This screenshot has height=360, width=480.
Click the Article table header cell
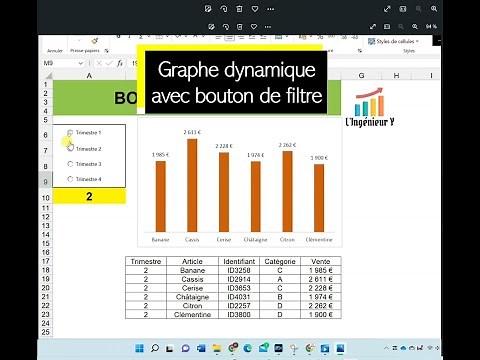192,261
